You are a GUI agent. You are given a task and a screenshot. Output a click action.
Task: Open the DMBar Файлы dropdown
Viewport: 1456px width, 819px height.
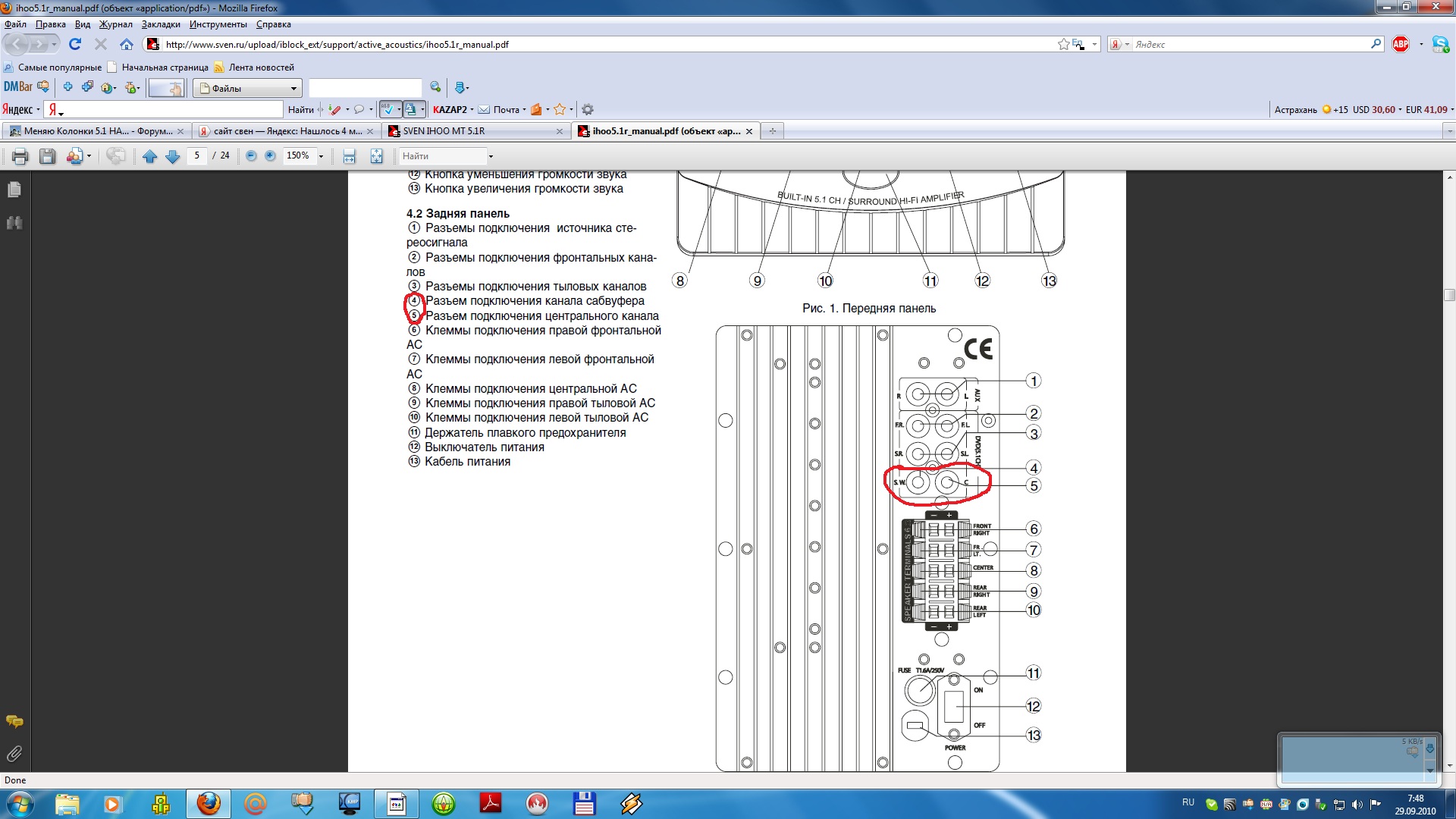(x=247, y=88)
